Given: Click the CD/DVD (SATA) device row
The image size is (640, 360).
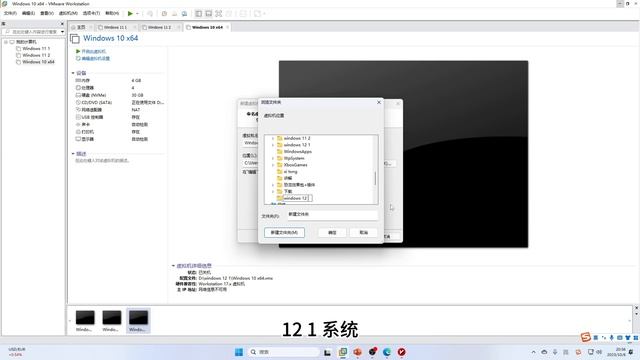Looking at the screenshot, I should [x=119, y=102].
